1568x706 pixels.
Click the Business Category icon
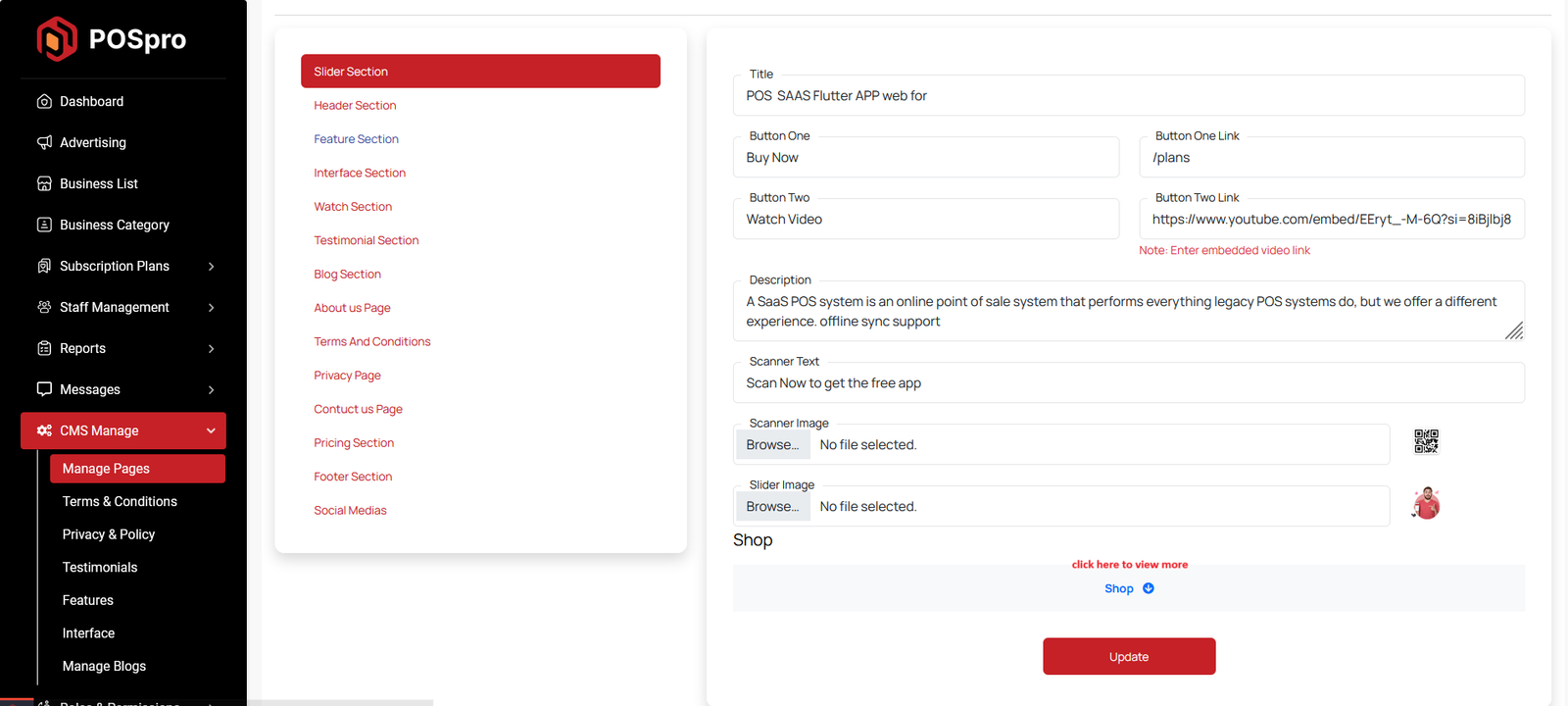click(44, 226)
